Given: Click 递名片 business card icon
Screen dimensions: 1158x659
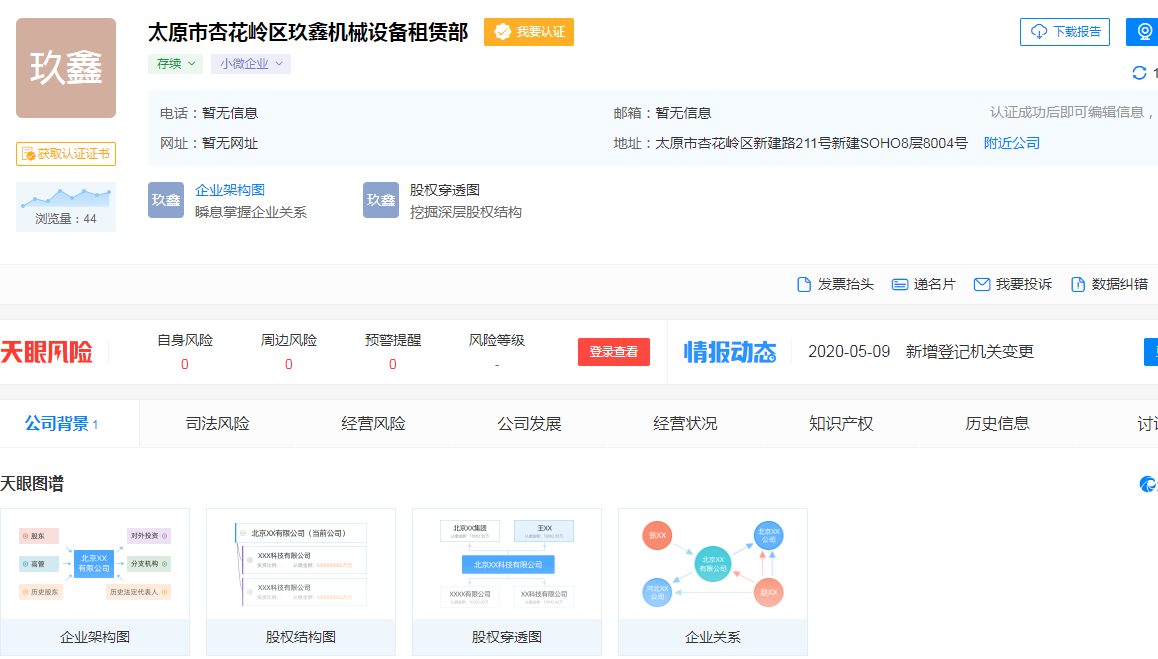Looking at the screenshot, I should [900, 284].
